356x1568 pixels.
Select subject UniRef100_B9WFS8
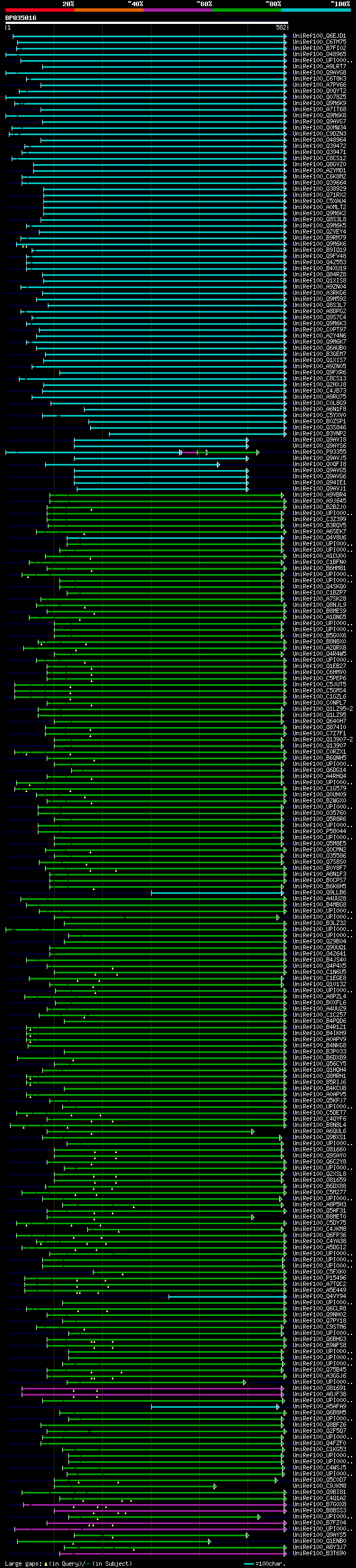[319, 1344]
